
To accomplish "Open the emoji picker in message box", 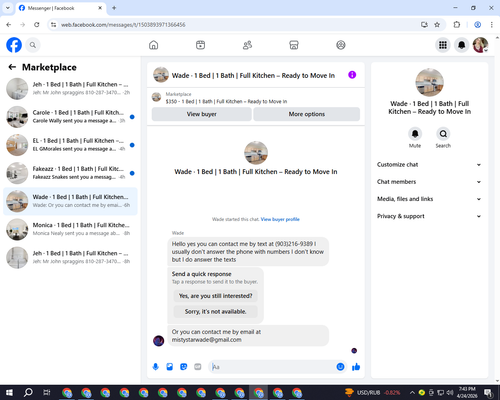I will [340, 367].
